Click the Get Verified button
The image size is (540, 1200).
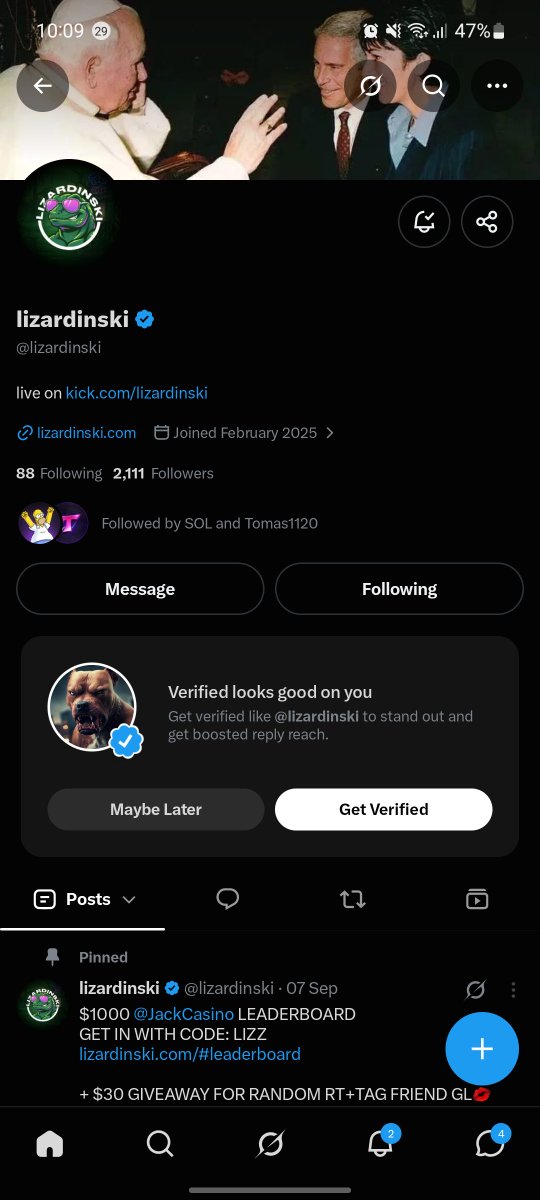pyautogui.click(x=383, y=809)
